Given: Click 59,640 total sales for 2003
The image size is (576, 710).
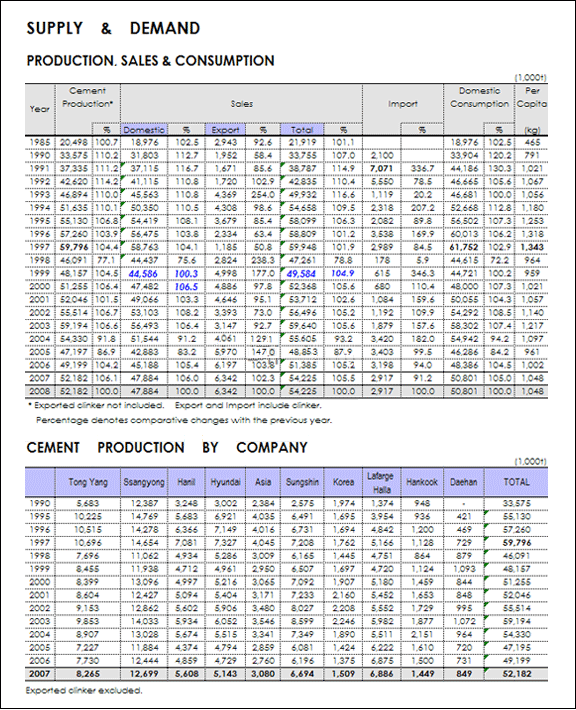Looking at the screenshot, I should 301,326.
